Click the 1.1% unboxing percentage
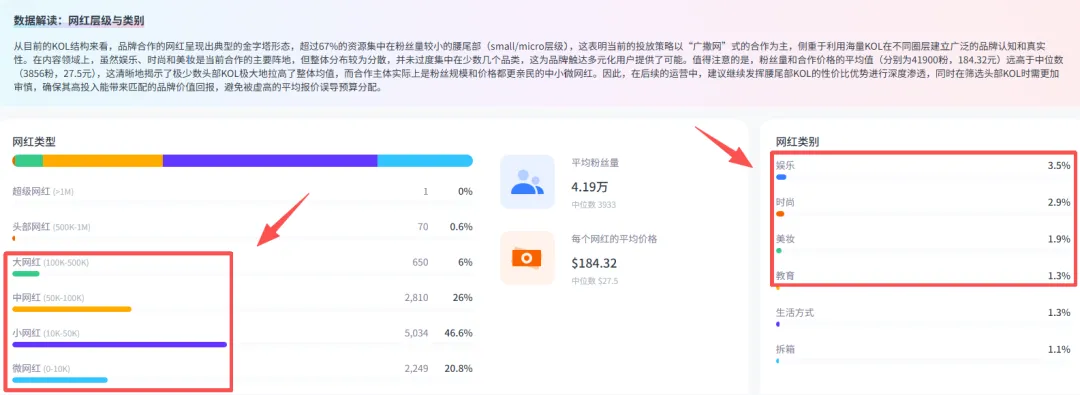 (x=1059, y=349)
